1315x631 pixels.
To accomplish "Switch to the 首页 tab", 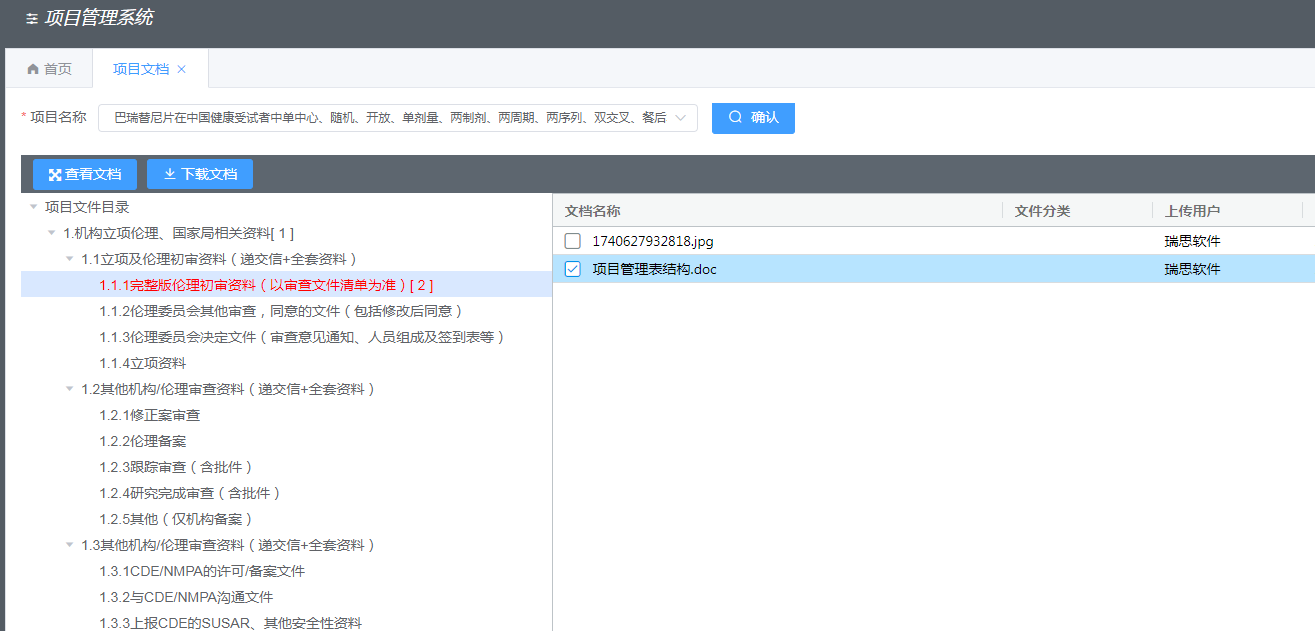I will point(49,69).
